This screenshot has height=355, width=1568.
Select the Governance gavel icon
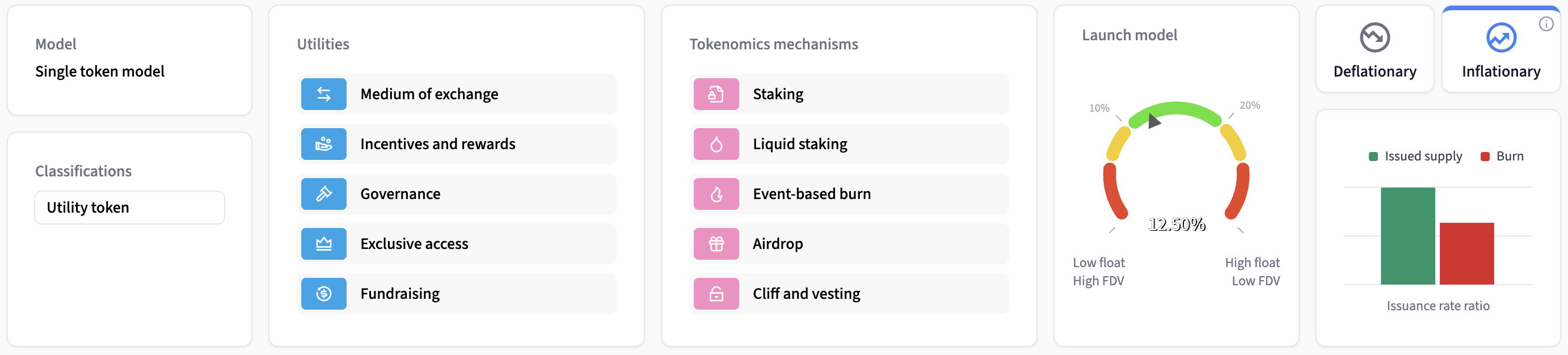point(323,193)
